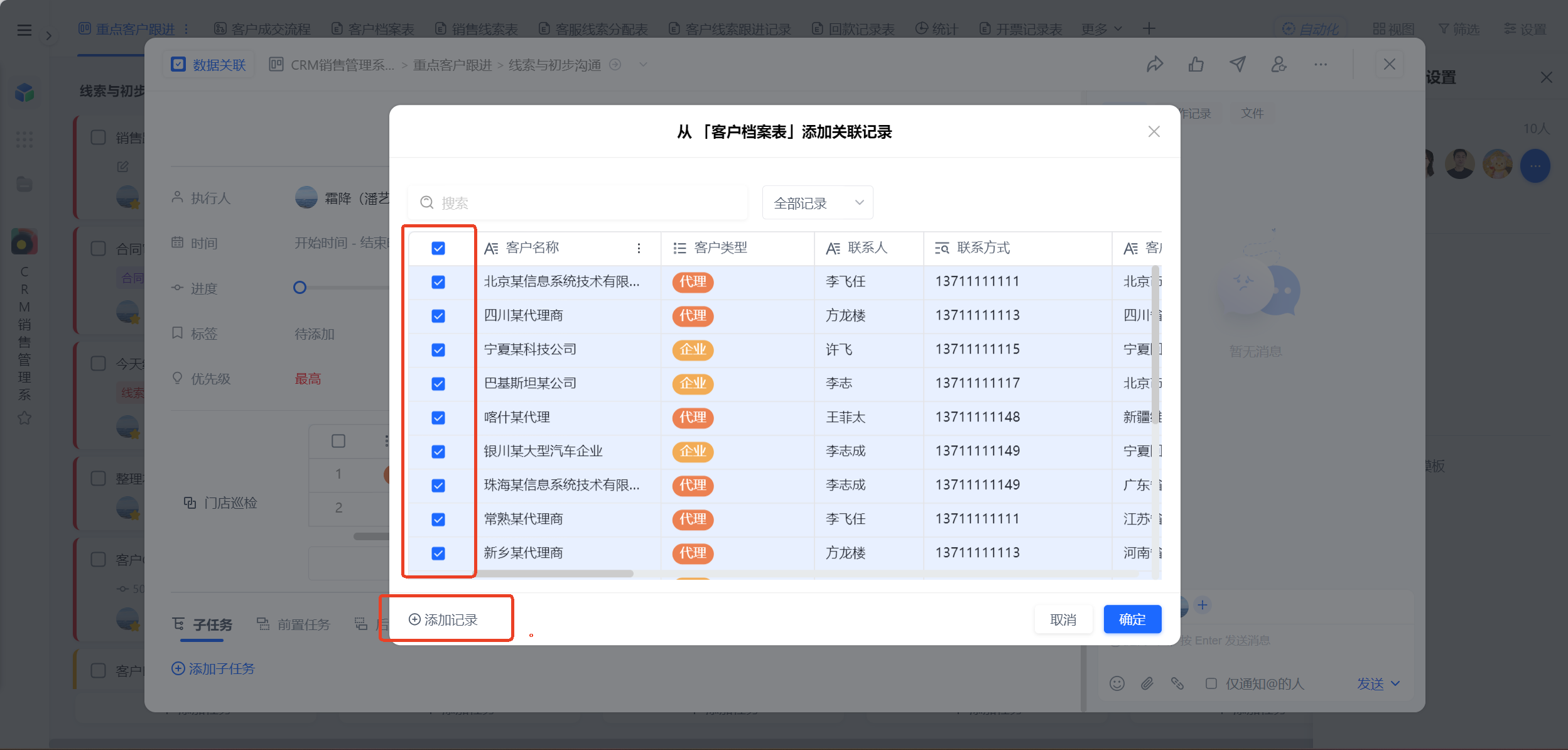The image size is (1568, 750).
Task: Click the share arrow icon in task header
Action: (x=1155, y=64)
